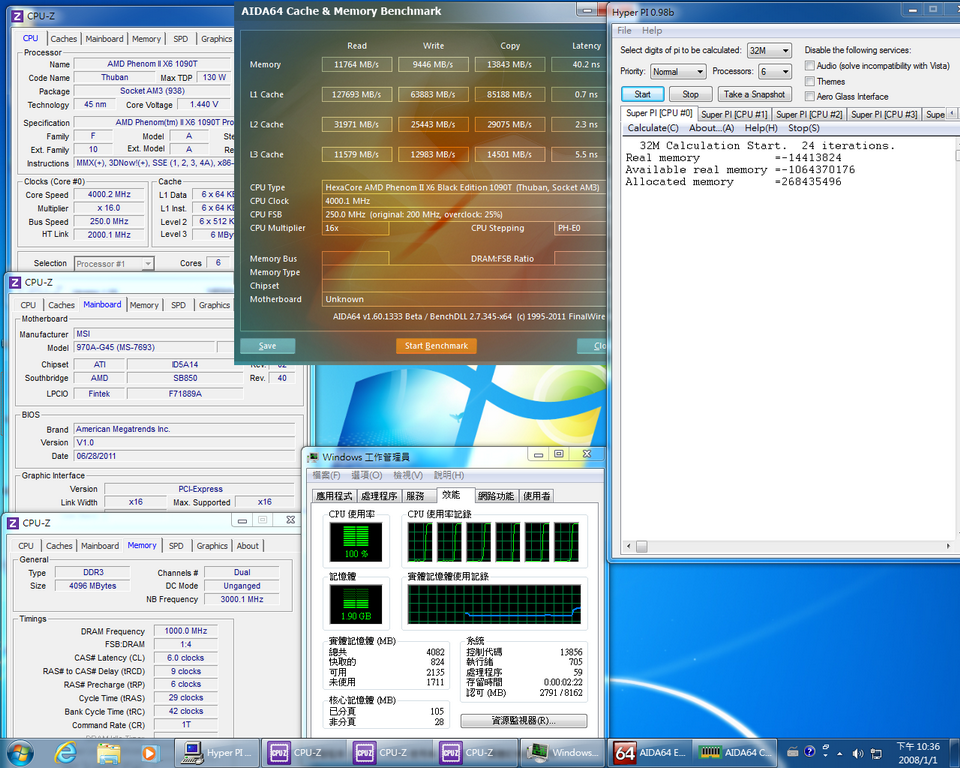Open the pi digits 32M dropdown
This screenshot has height=768, width=960.
769,50
